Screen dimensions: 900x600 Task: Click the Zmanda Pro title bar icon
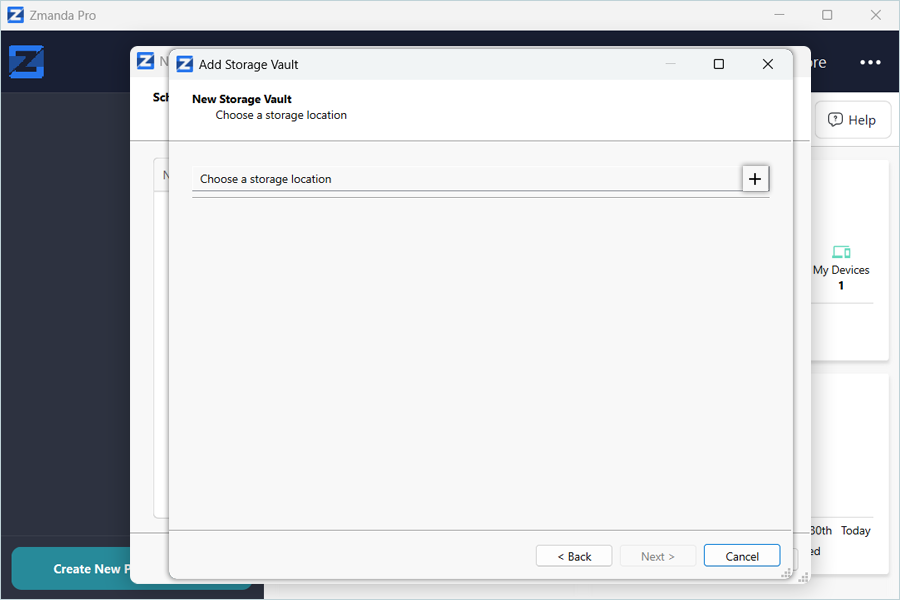15,15
